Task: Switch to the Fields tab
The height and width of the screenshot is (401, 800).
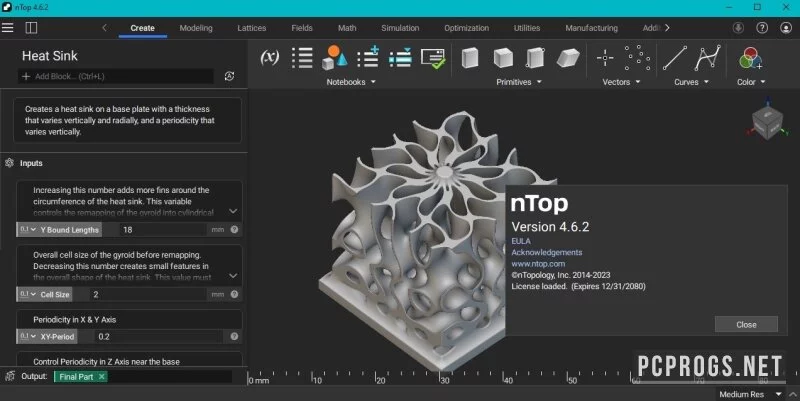Action: coord(302,28)
